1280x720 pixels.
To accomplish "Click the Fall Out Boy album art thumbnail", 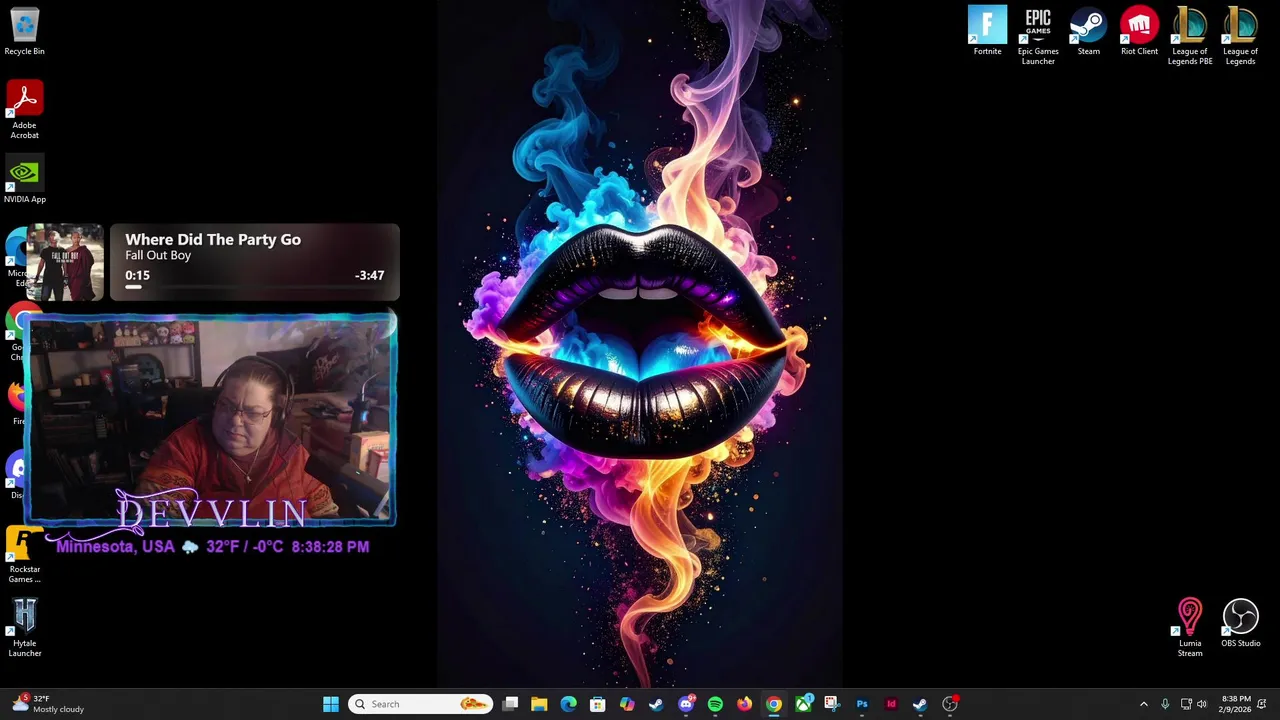I will click(65, 262).
